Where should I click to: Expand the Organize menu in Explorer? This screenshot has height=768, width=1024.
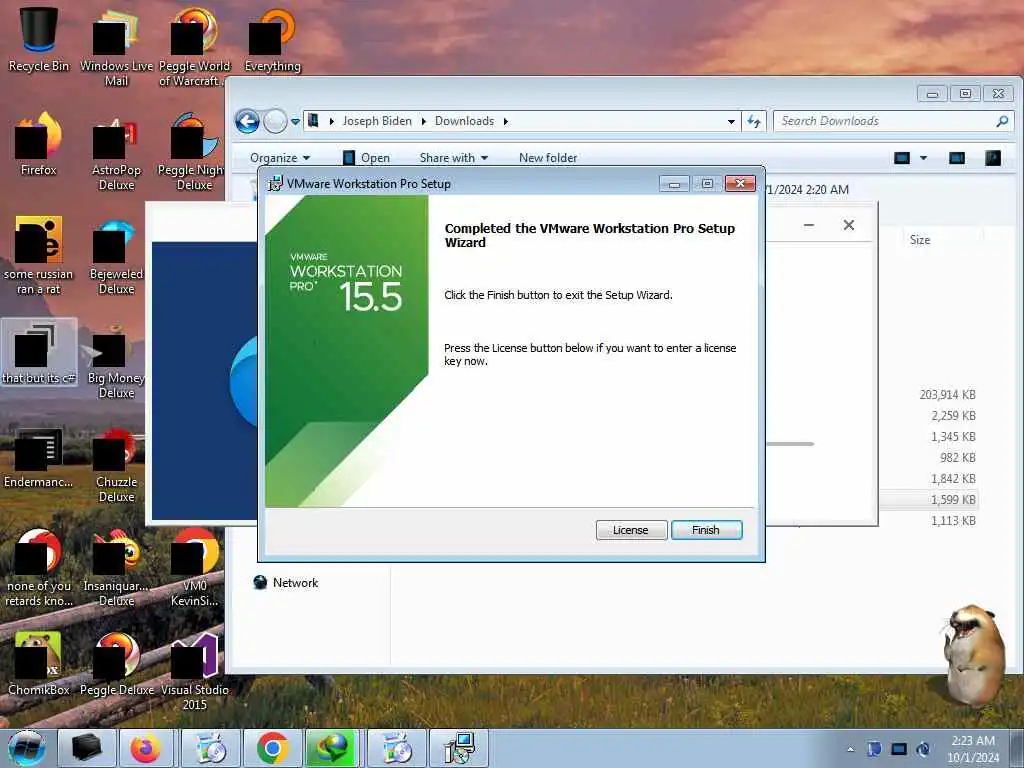[280, 158]
